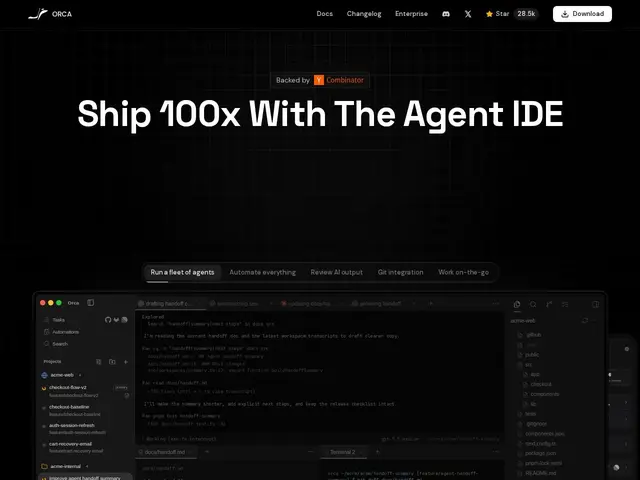Expand the public folder in file tree

pos(529,355)
